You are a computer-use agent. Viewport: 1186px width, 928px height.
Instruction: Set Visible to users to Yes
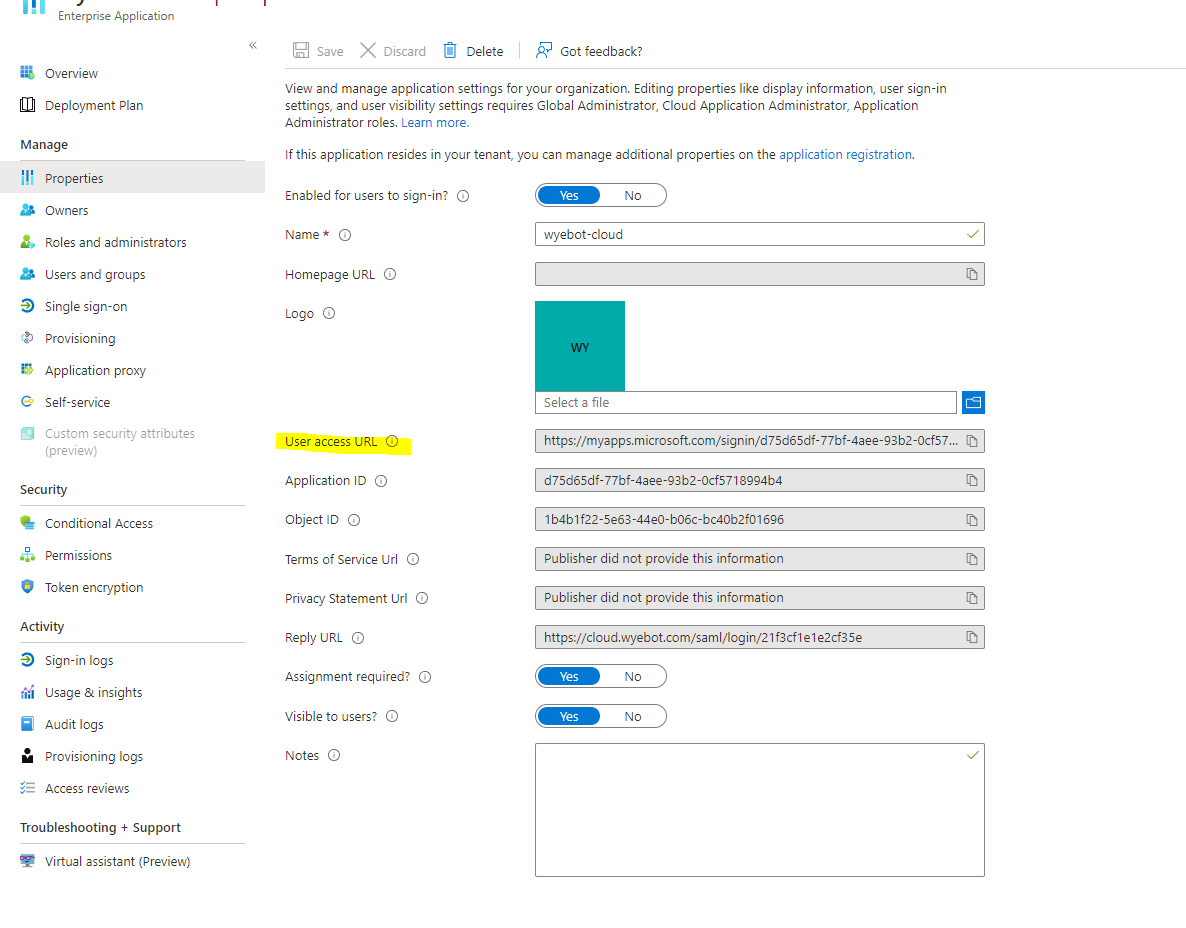click(569, 716)
